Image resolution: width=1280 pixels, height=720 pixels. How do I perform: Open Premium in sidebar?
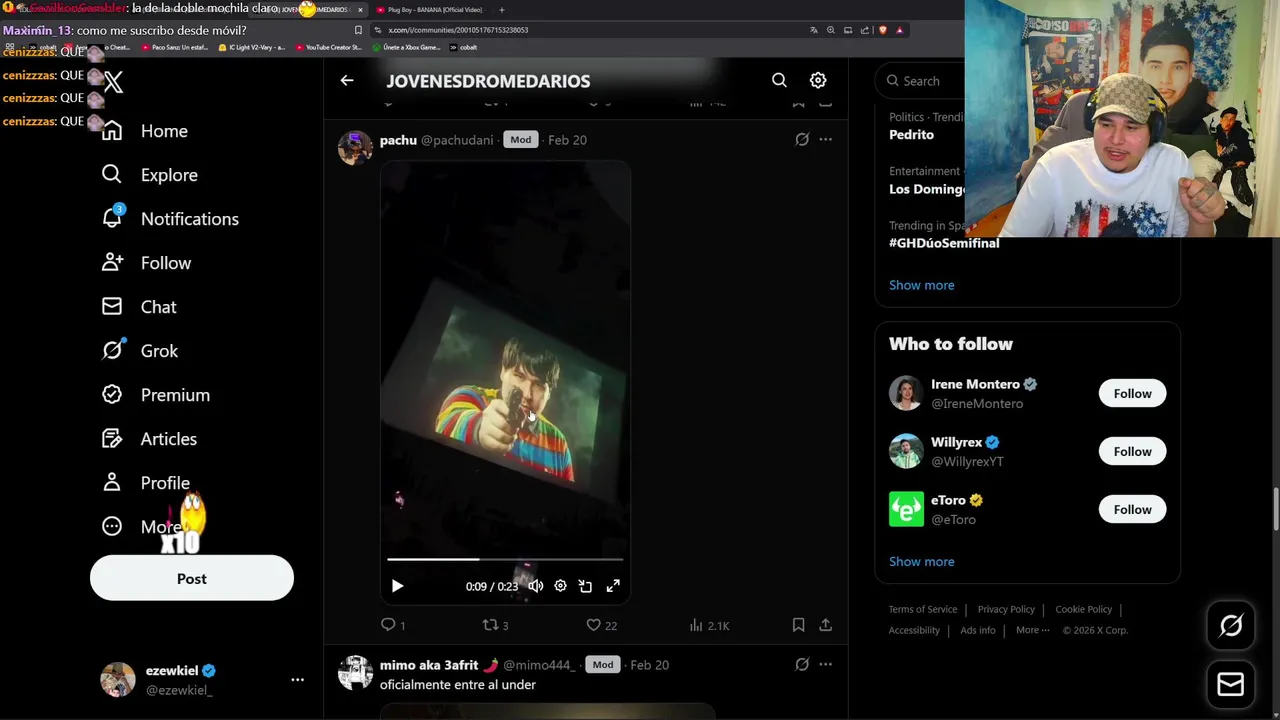coord(156,395)
